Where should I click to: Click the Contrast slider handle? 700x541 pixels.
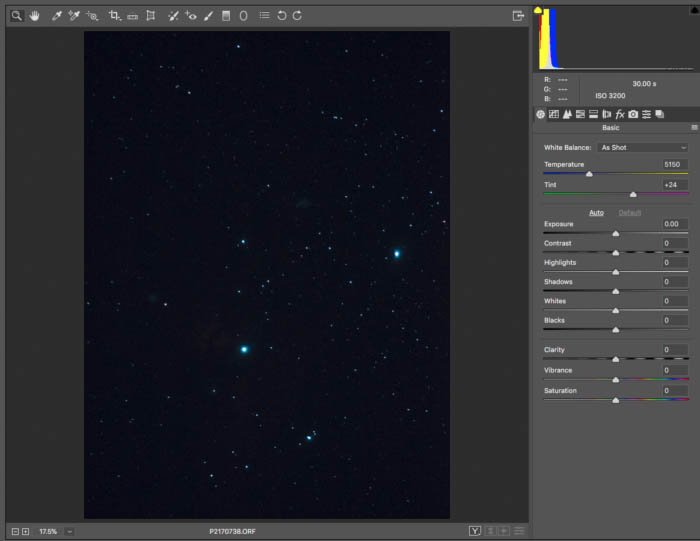coord(616,253)
